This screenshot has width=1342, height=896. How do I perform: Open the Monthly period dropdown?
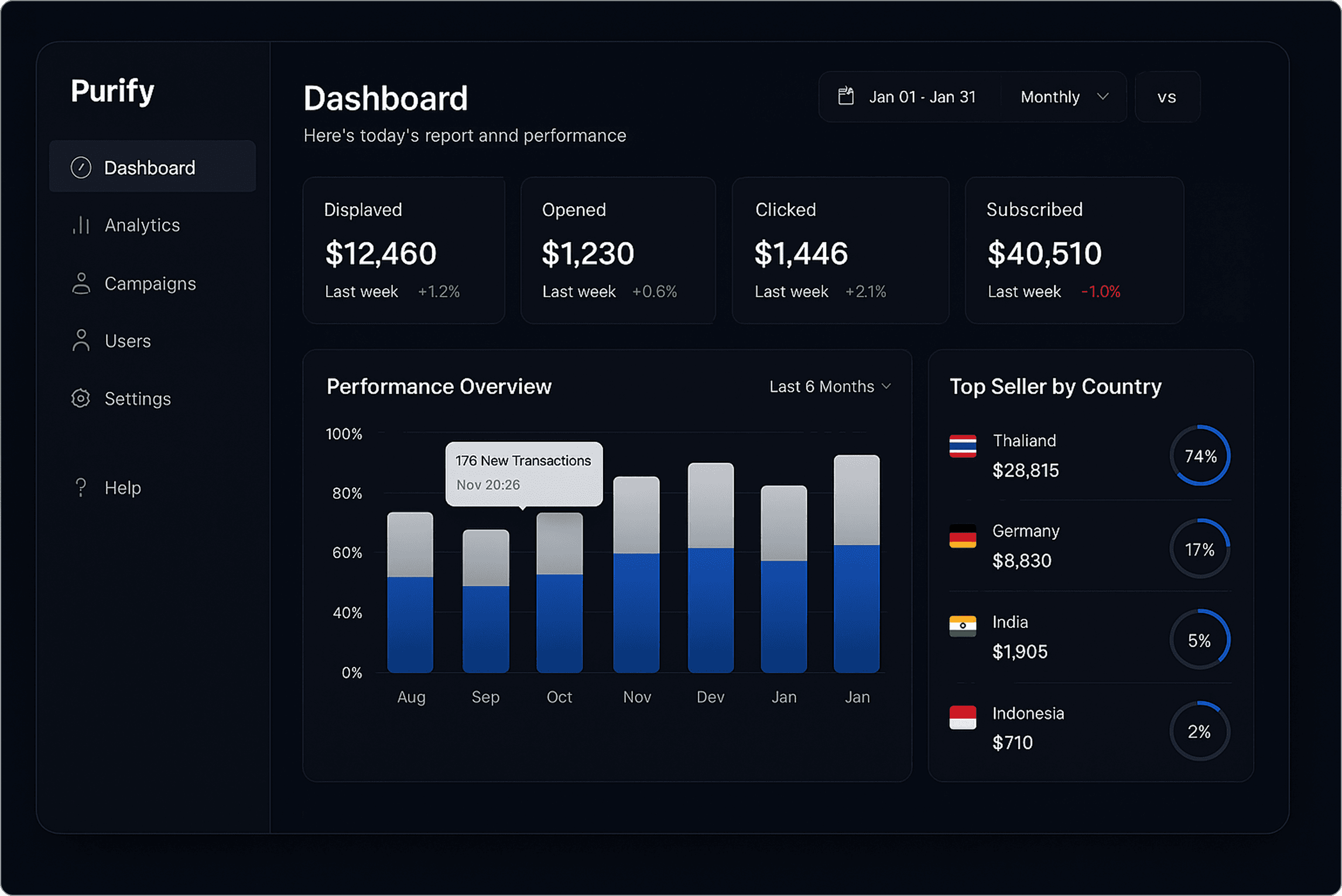pyautogui.click(x=1063, y=97)
